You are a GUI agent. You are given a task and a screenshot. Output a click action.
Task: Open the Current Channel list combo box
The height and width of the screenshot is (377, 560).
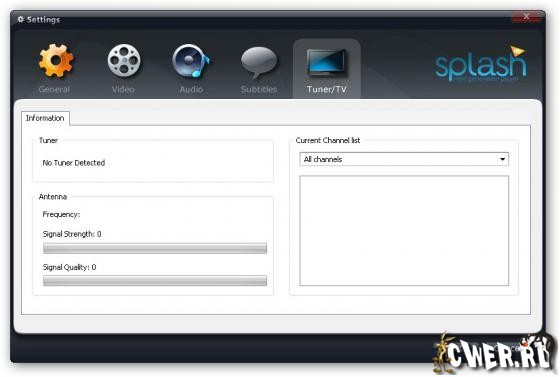click(x=404, y=159)
